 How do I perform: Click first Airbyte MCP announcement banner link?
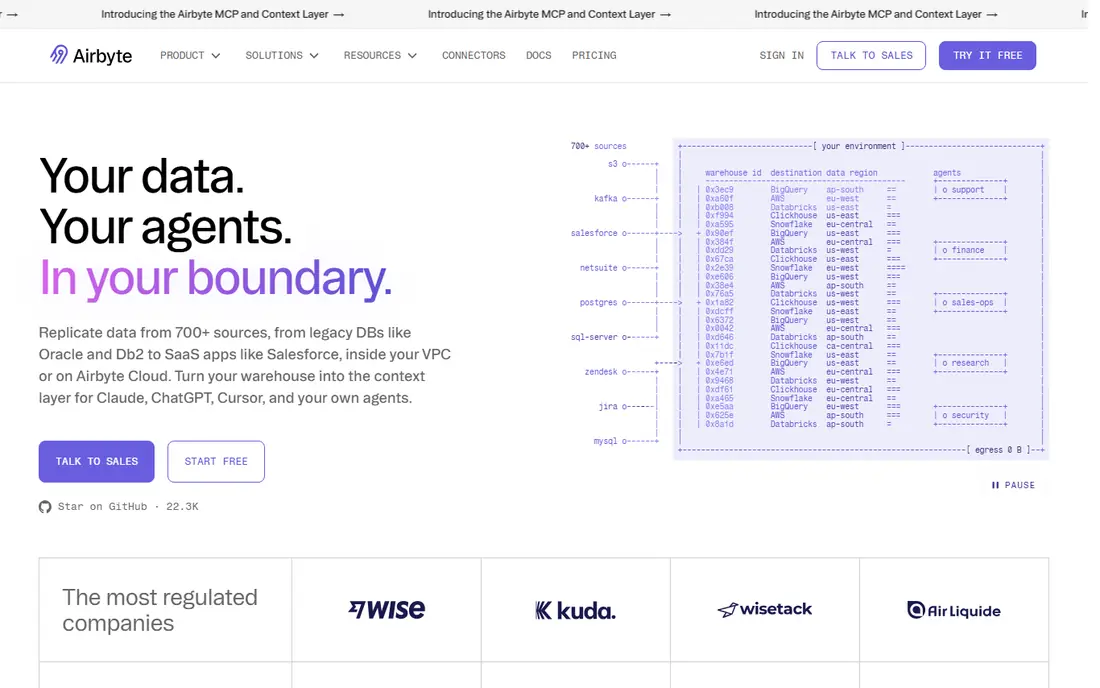point(222,14)
